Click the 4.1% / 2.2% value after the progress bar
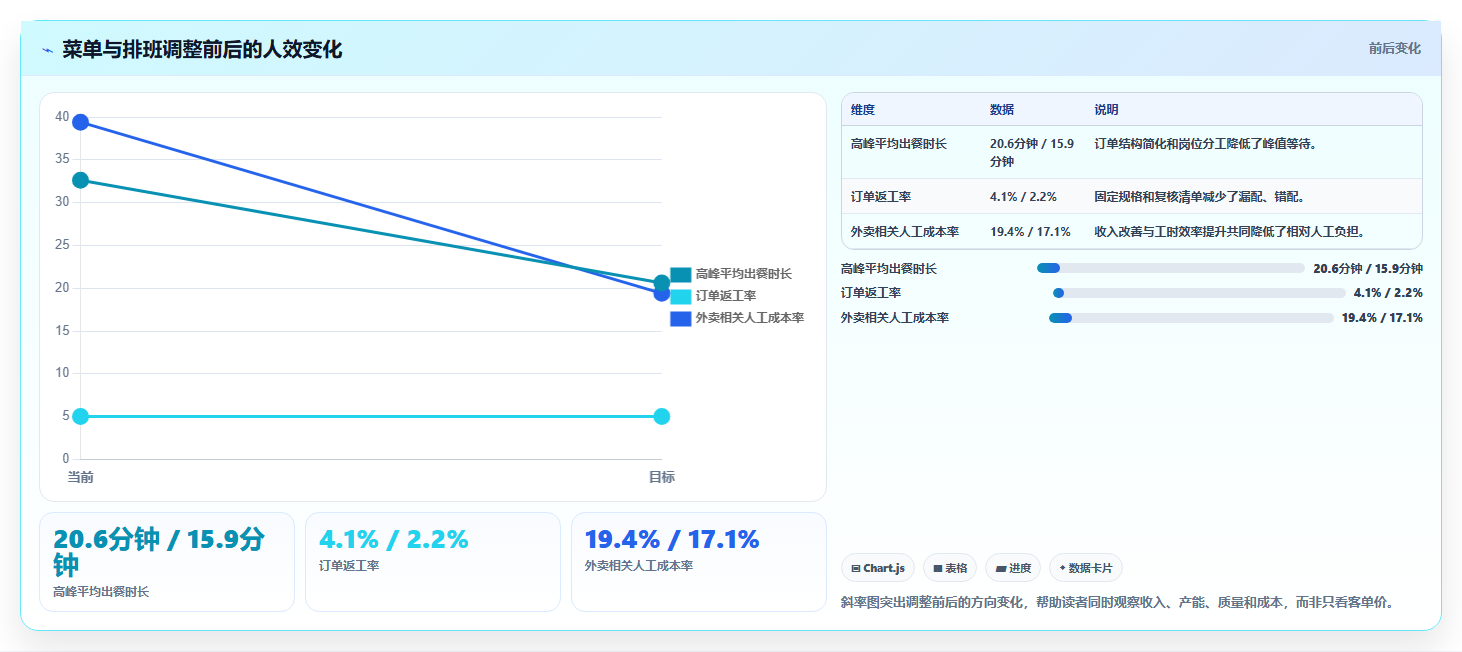This screenshot has height=652, width=1462. click(x=1388, y=293)
